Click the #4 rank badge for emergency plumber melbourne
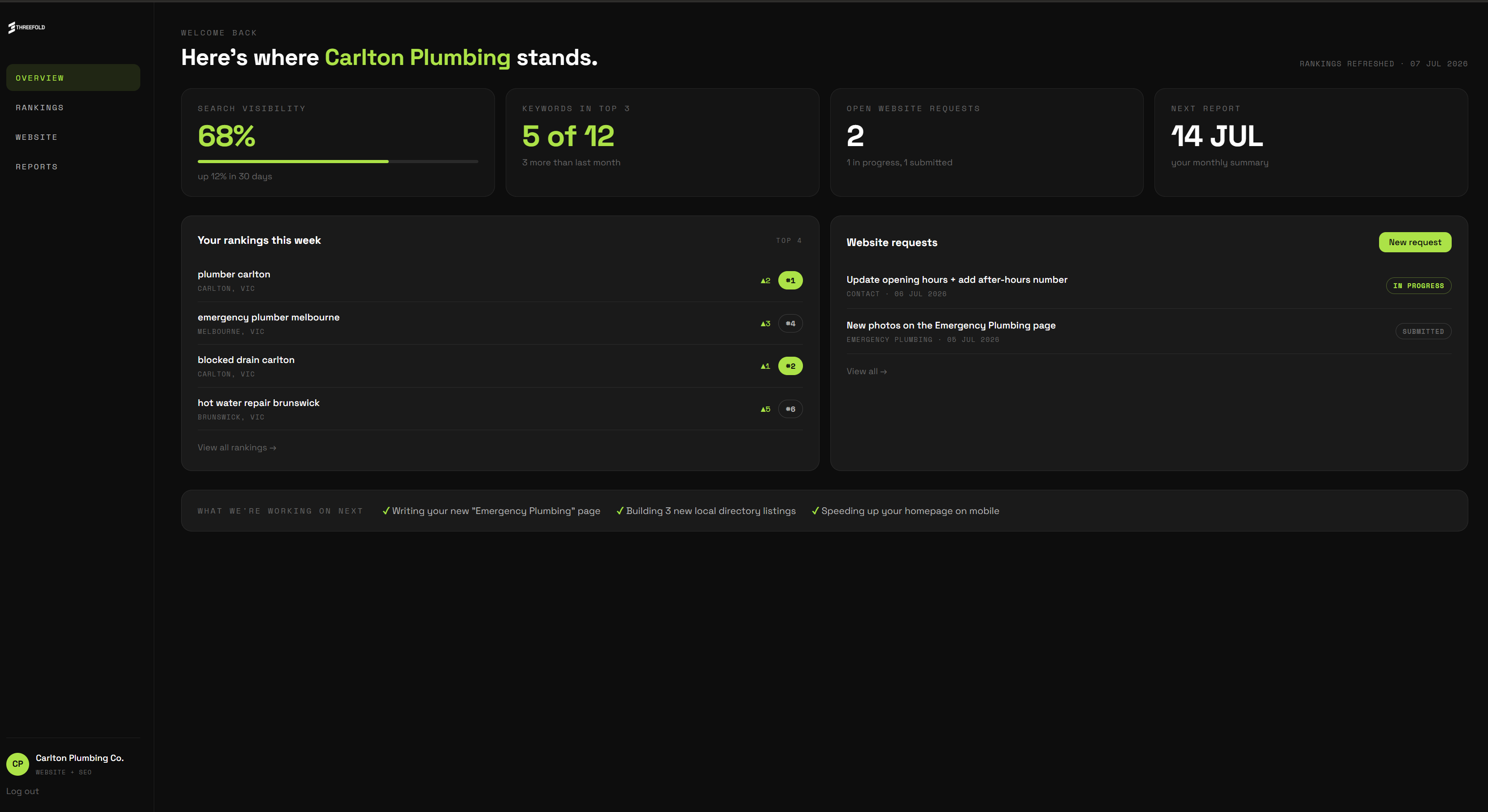The image size is (1488, 812). point(790,324)
